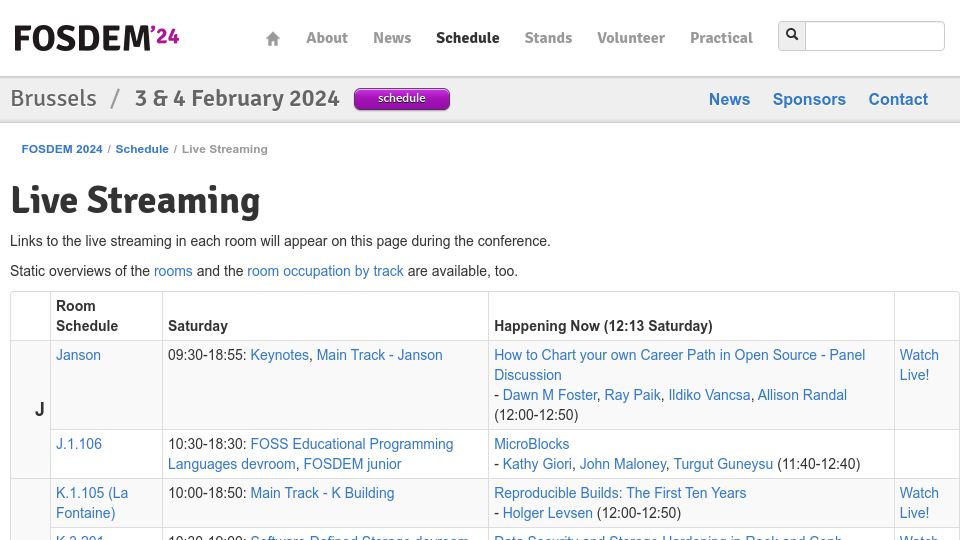960x540 pixels.
Task: Open speaker Allison Randal
Action: pos(802,395)
